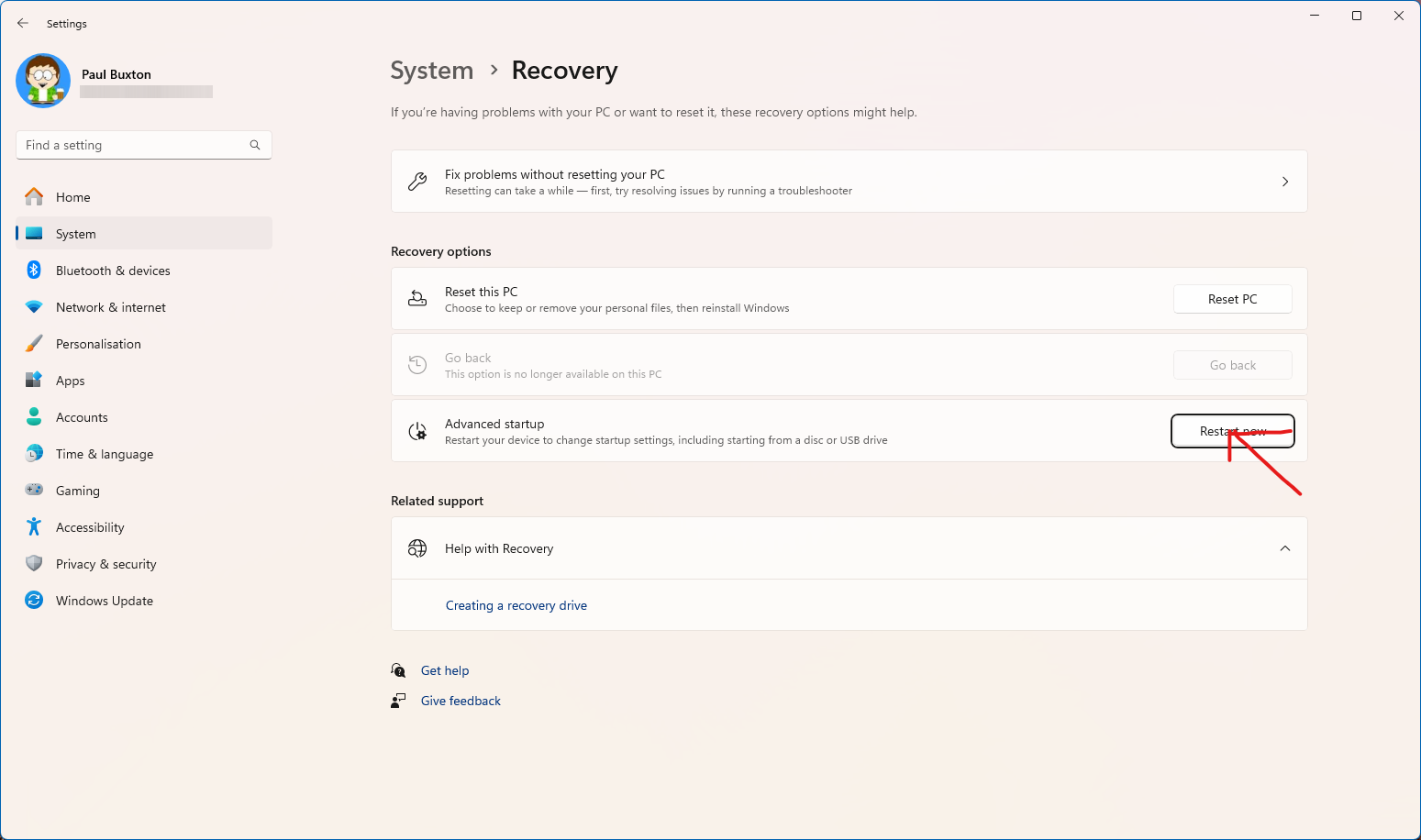Image resolution: width=1421 pixels, height=840 pixels.
Task: Click the Get help headset icon
Action: (x=398, y=670)
